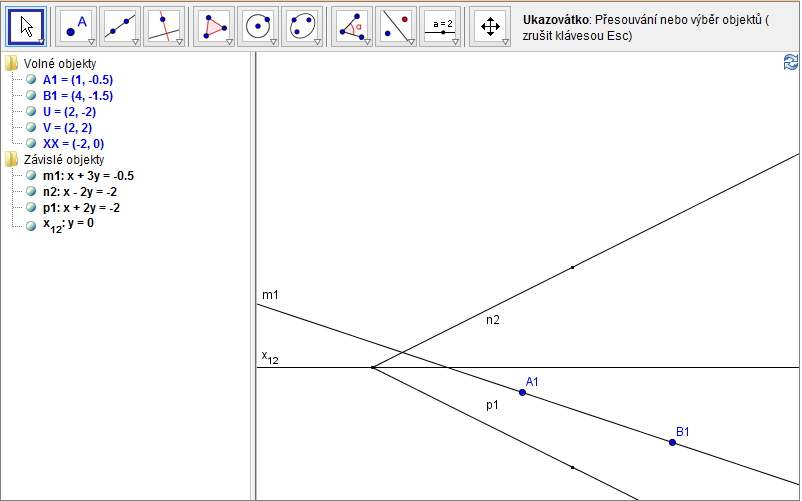Viewport: 802px width, 501px height.
Task: Click the p1 line label
Action: [492, 405]
